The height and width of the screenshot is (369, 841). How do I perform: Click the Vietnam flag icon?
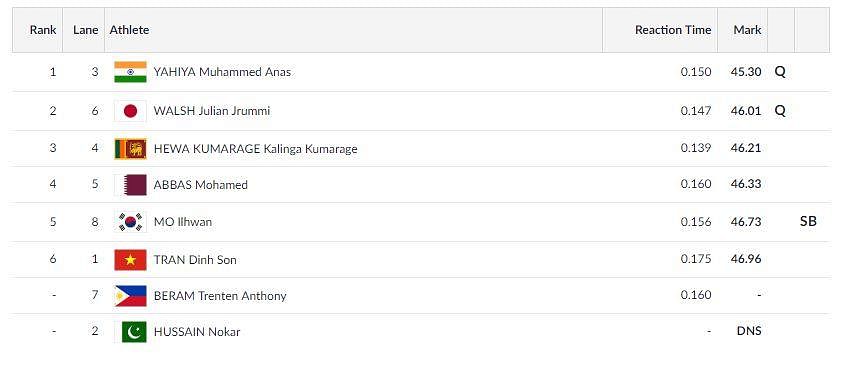(x=130, y=260)
